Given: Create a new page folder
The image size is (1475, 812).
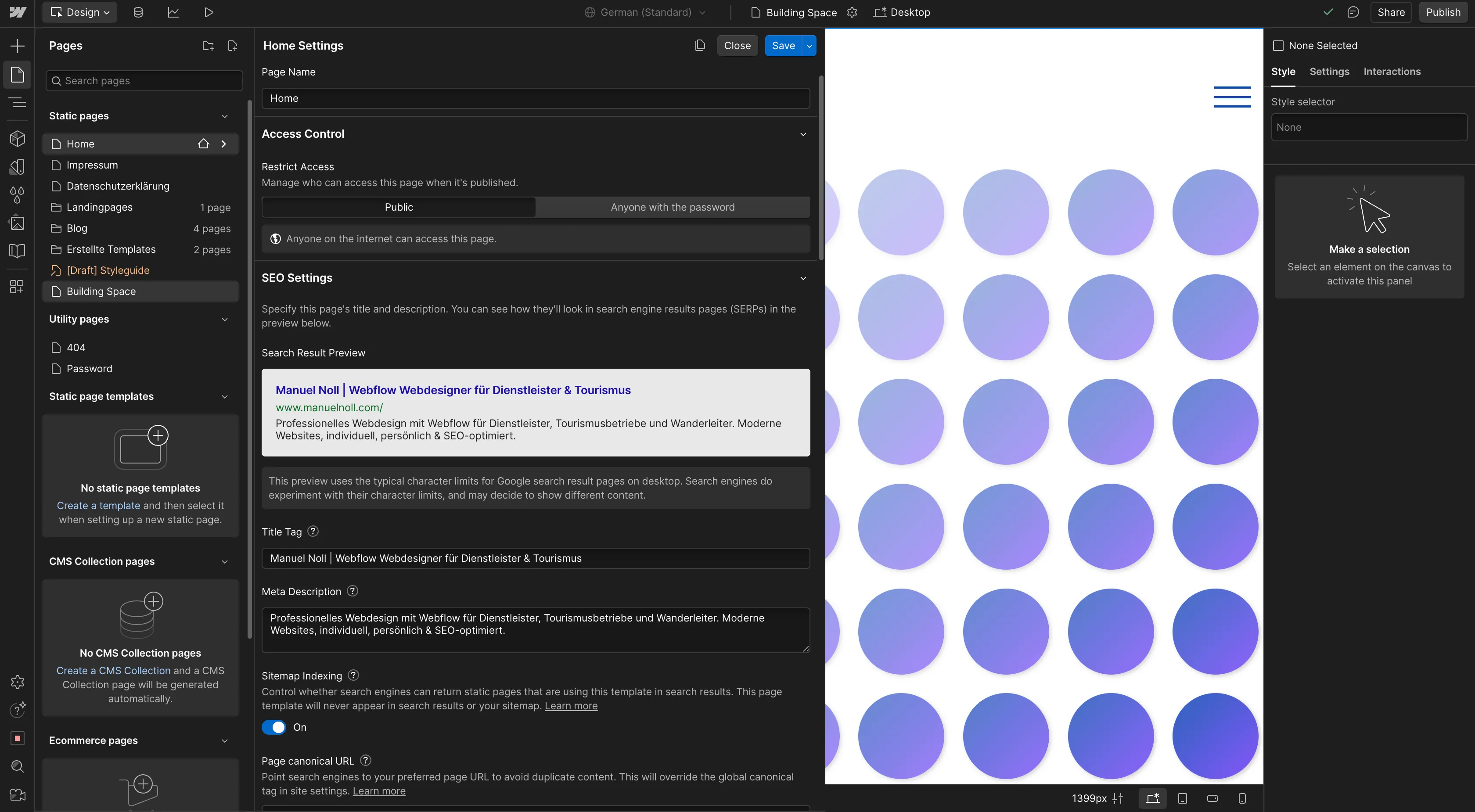Looking at the screenshot, I should tap(209, 46).
